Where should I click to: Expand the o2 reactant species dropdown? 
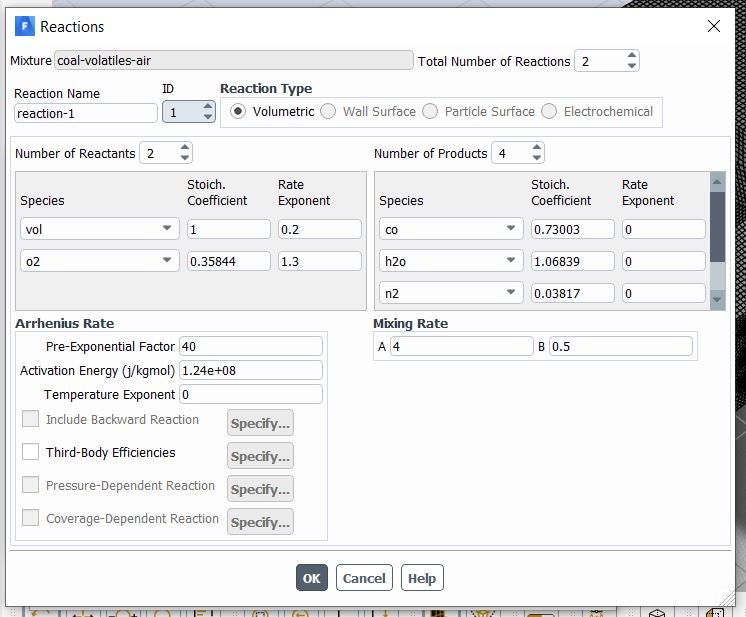[x=166, y=261]
